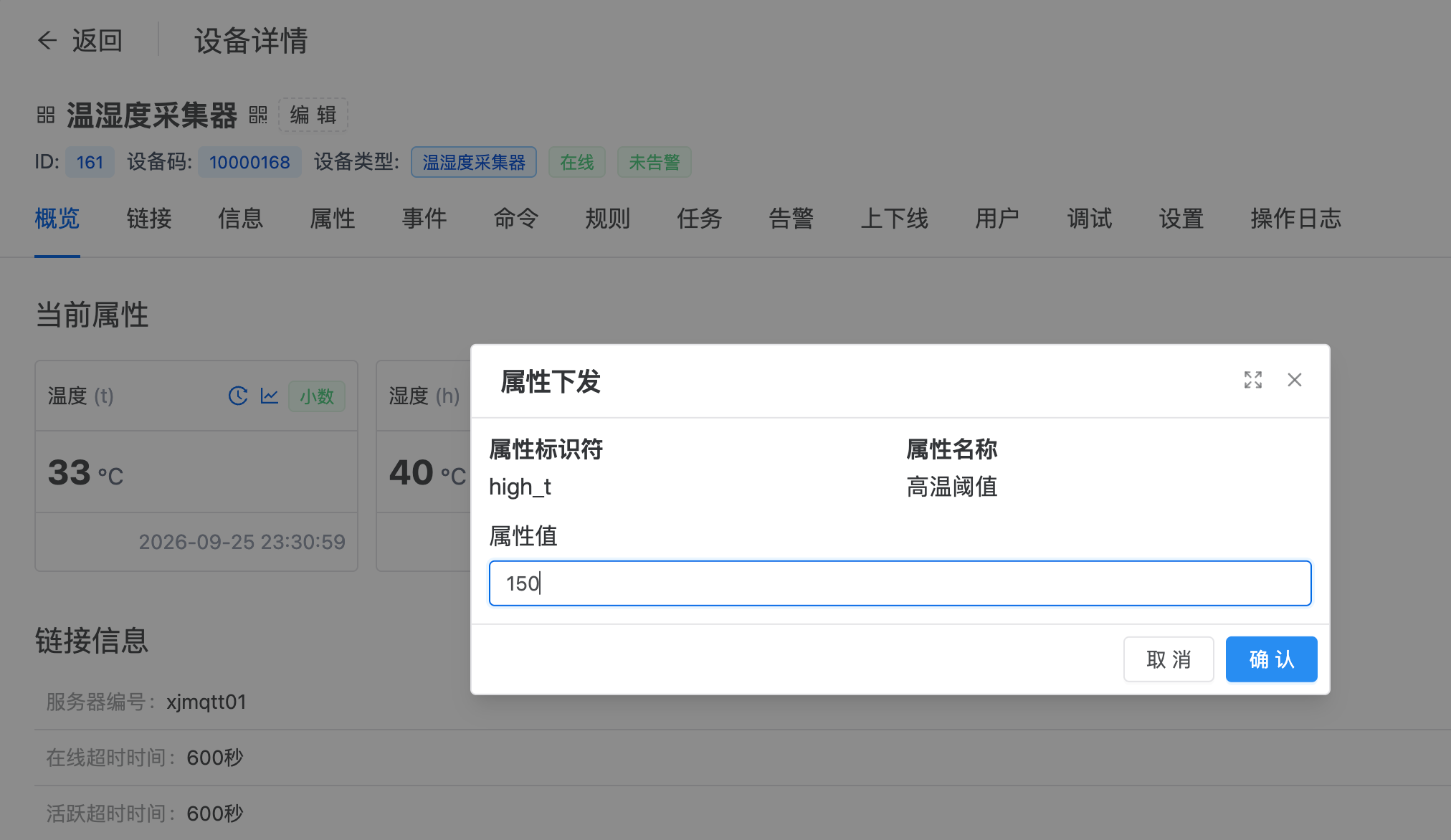Click the back arrow icon
The image size is (1451, 840).
pyautogui.click(x=47, y=40)
